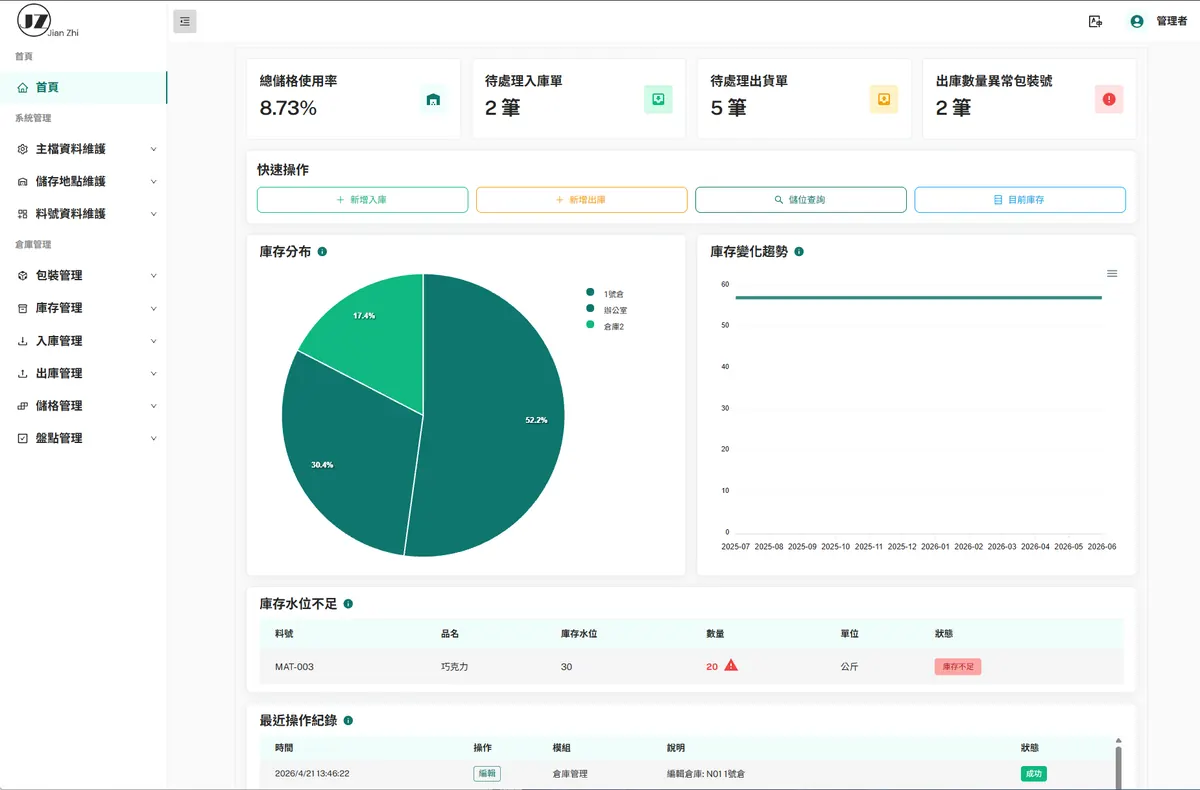Viewport: 1200px width, 790px height.
Task: Open 盤點管理 menu item
Action: coord(83,438)
